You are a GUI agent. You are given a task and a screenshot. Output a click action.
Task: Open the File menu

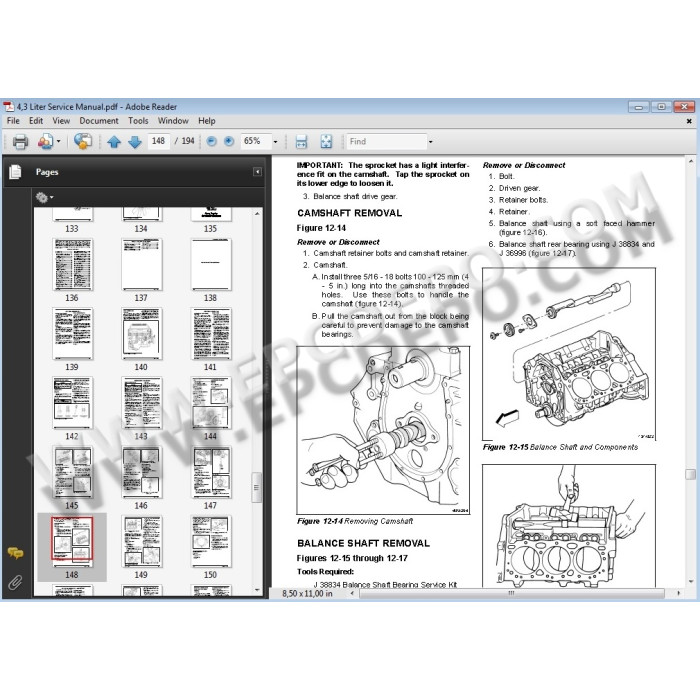pos(13,121)
